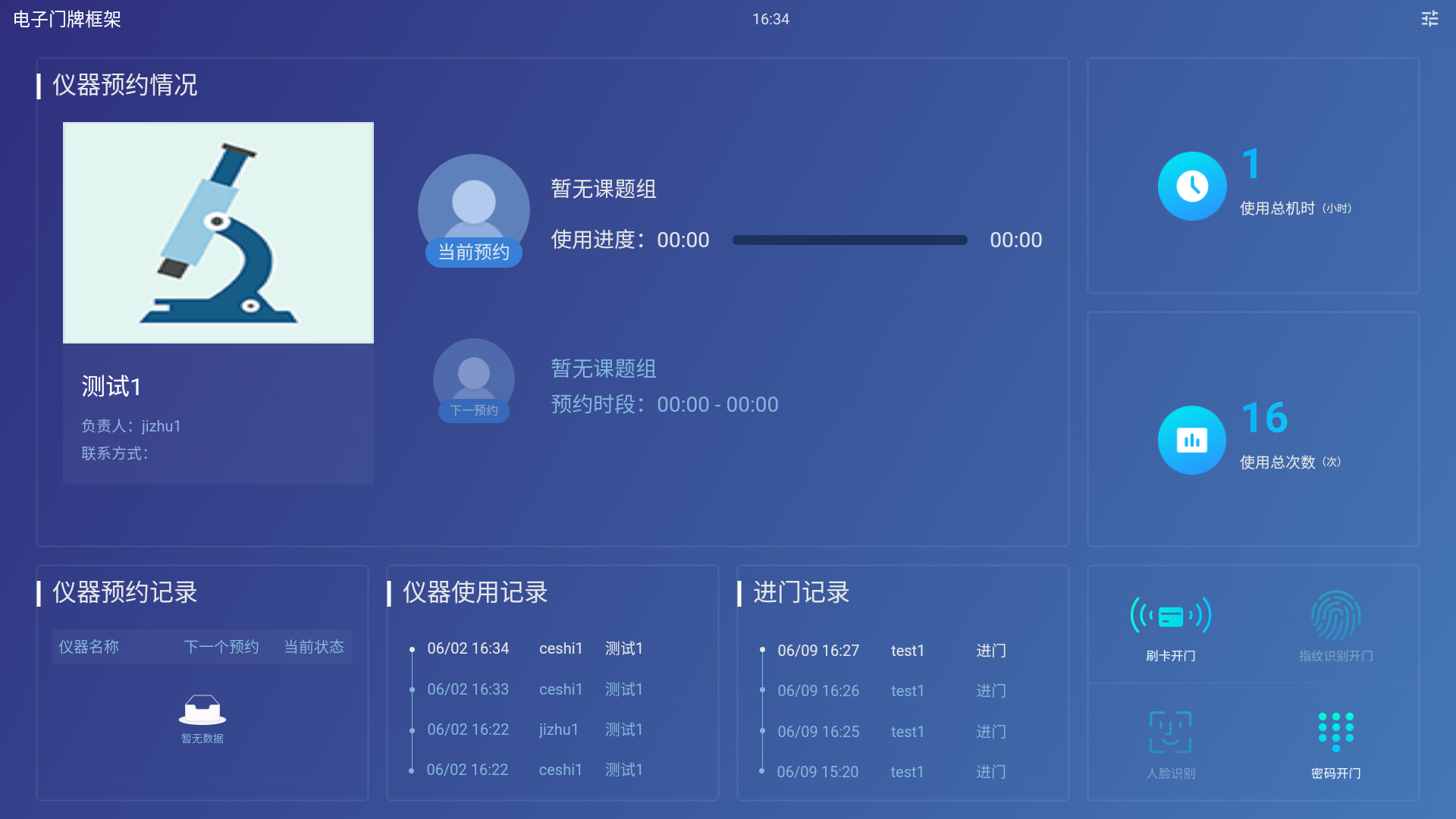Viewport: 1456px width, 819px height.
Task: Click the 人脸识别 label
Action: (1171, 773)
